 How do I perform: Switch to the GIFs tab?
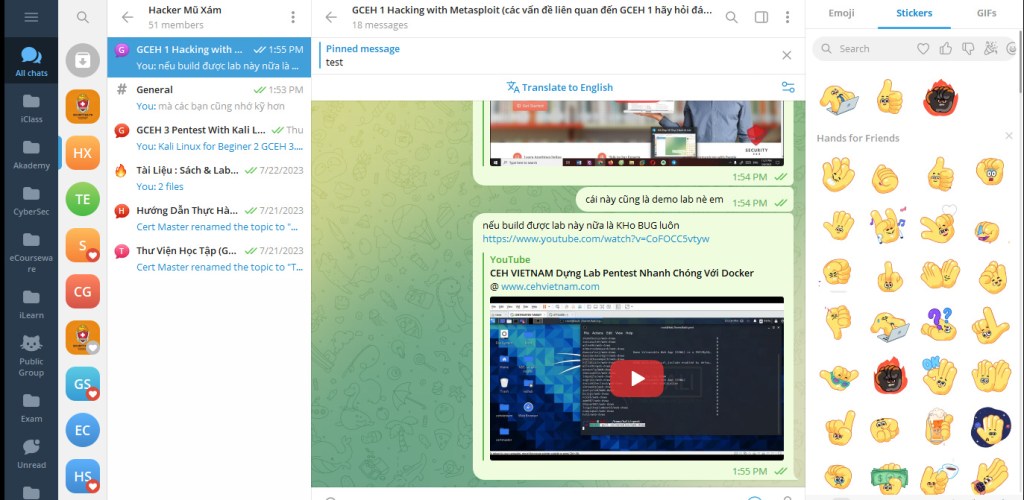click(x=986, y=14)
